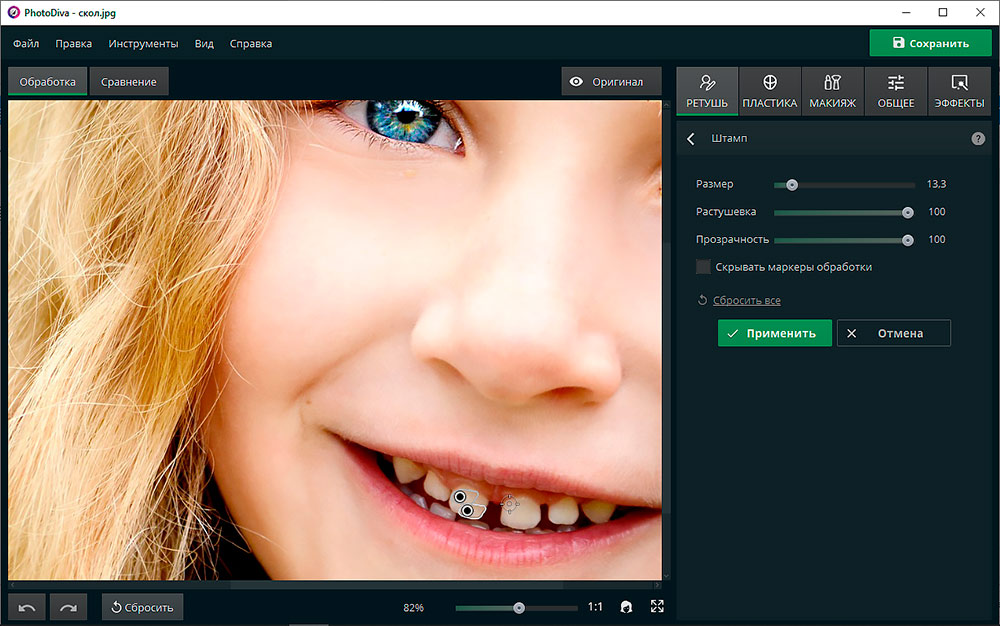
Task: Cancel the stamp with Отмена
Action: (x=893, y=333)
